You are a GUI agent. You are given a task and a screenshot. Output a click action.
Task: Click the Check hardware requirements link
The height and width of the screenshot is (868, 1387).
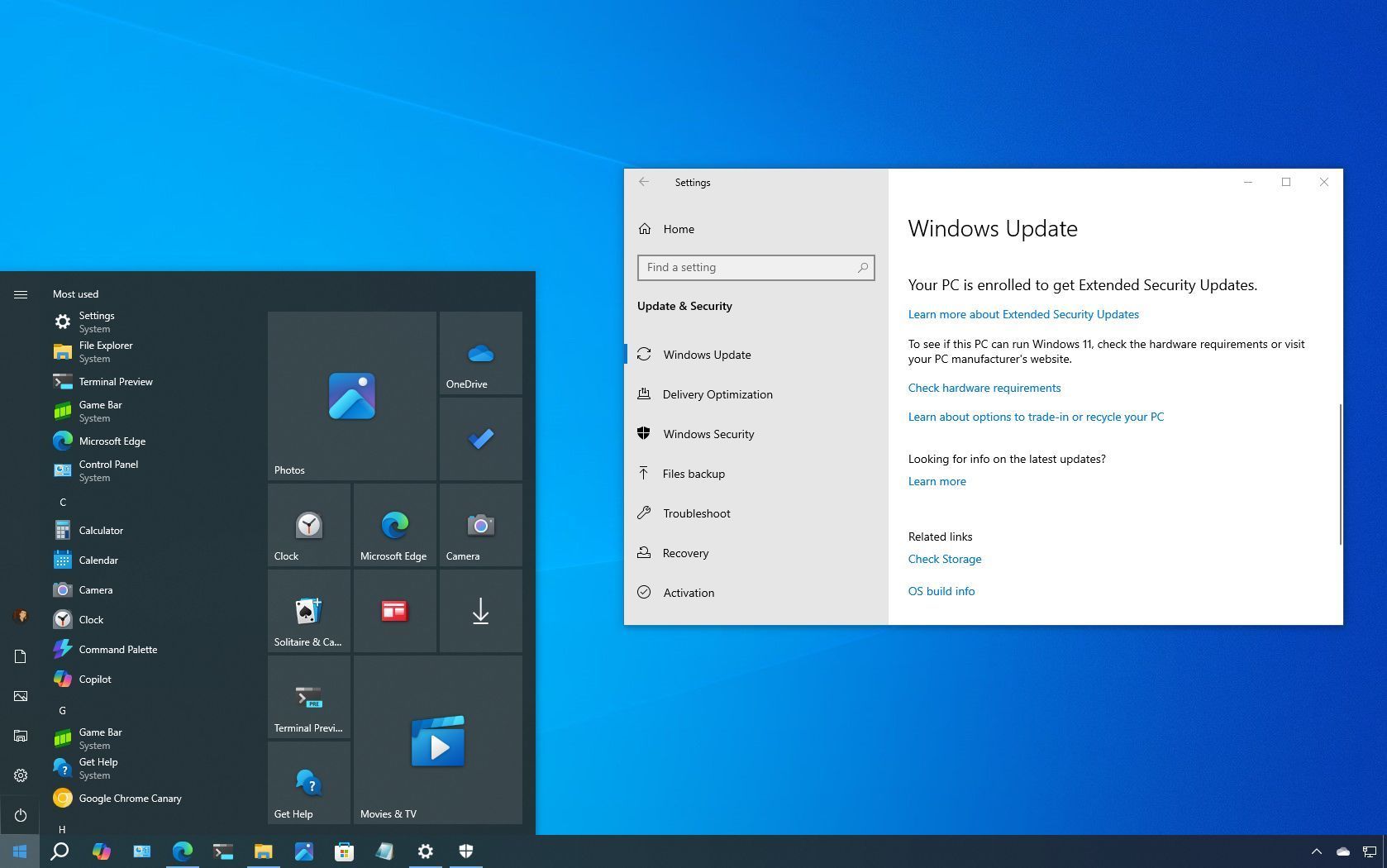point(984,388)
